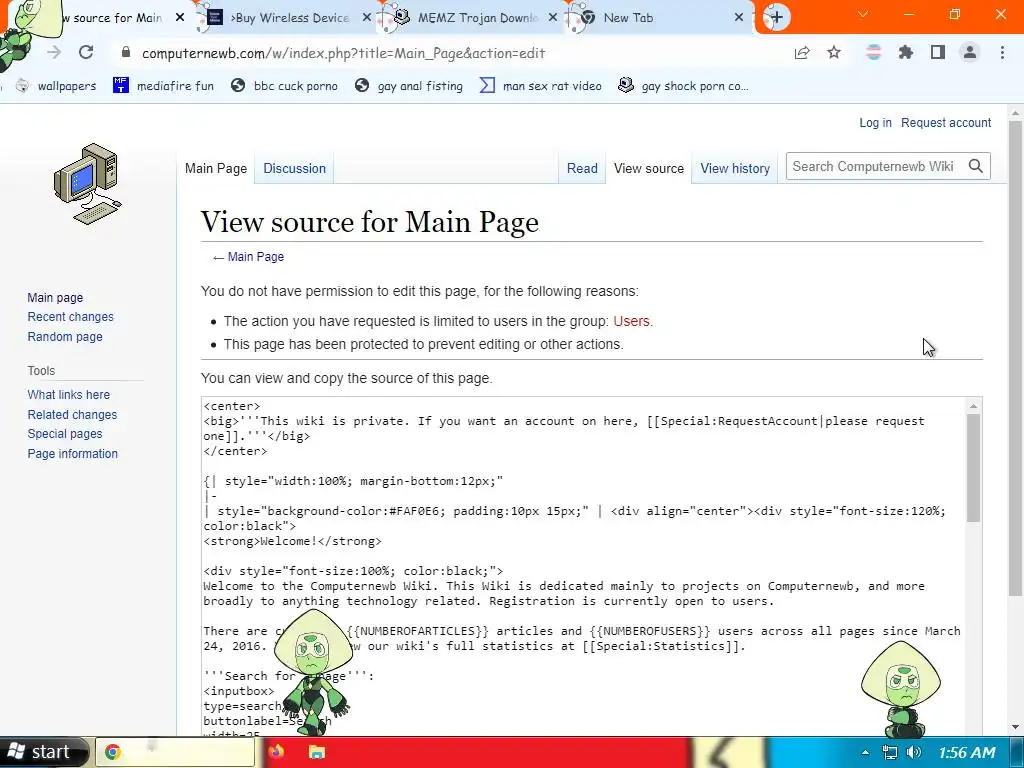Viewport: 1024px width, 768px height.
Task: Click the wiki search magnifier icon
Action: tap(976, 167)
